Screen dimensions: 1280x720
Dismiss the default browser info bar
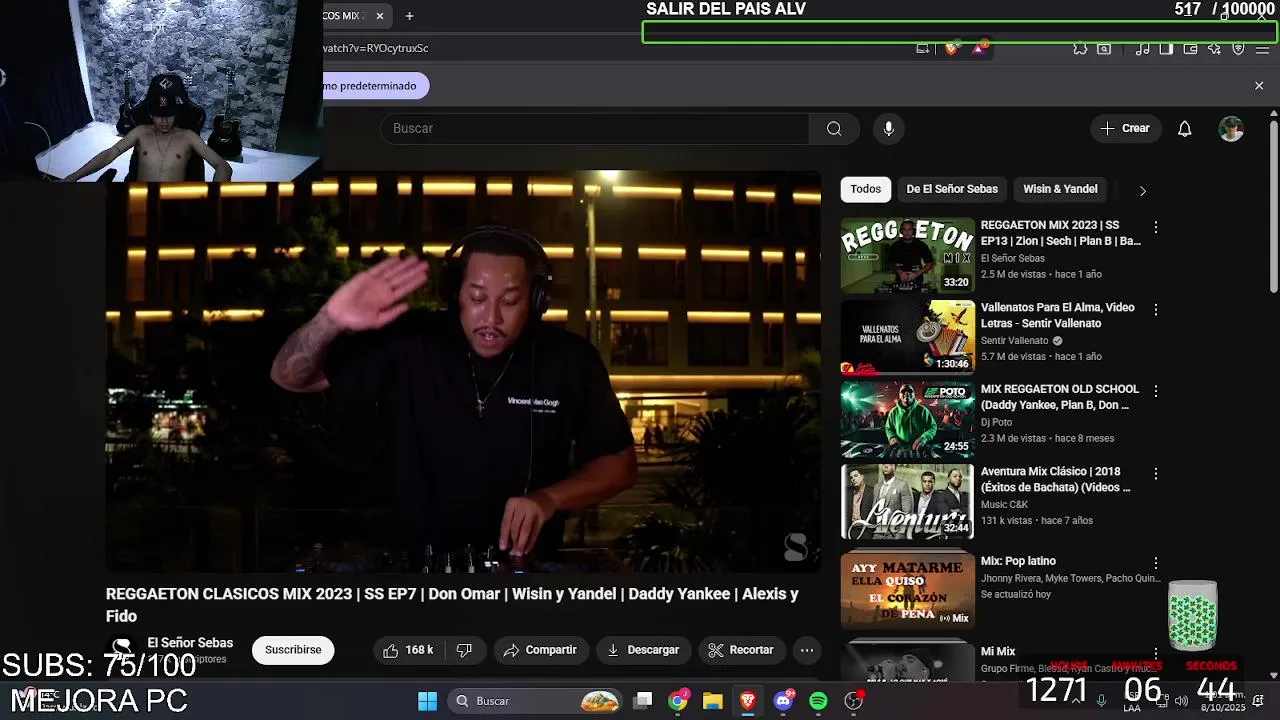[x=1259, y=86]
